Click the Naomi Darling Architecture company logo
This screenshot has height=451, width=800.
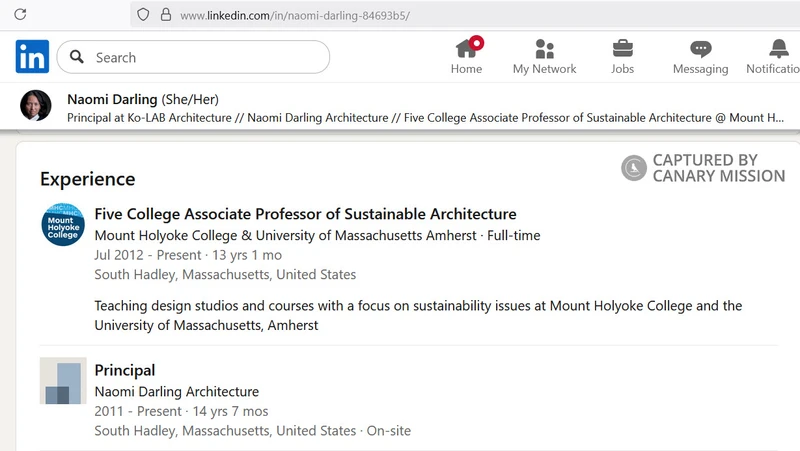(62, 381)
